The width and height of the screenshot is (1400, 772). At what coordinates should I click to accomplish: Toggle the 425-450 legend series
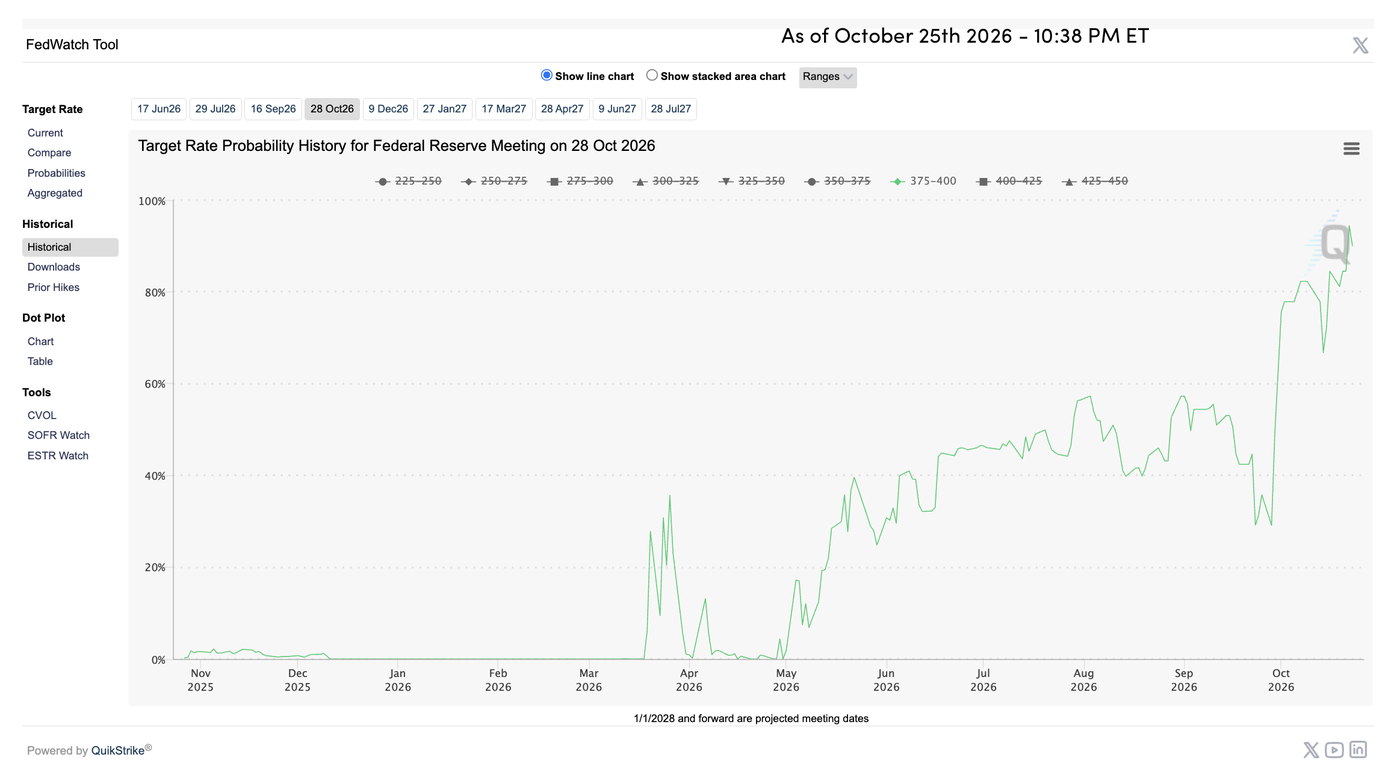coord(1095,181)
